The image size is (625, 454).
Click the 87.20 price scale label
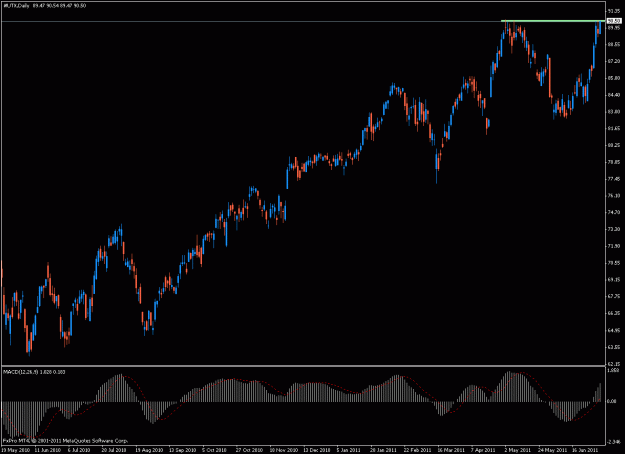(614, 61)
